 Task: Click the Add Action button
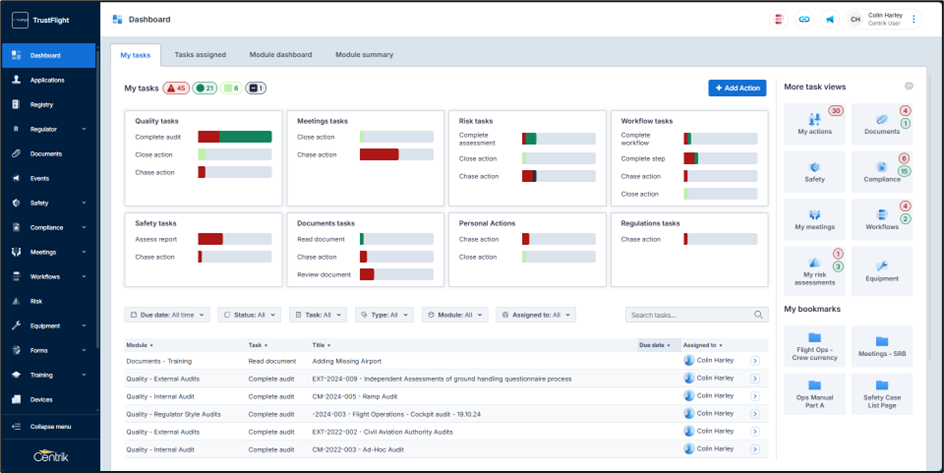point(737,88)
